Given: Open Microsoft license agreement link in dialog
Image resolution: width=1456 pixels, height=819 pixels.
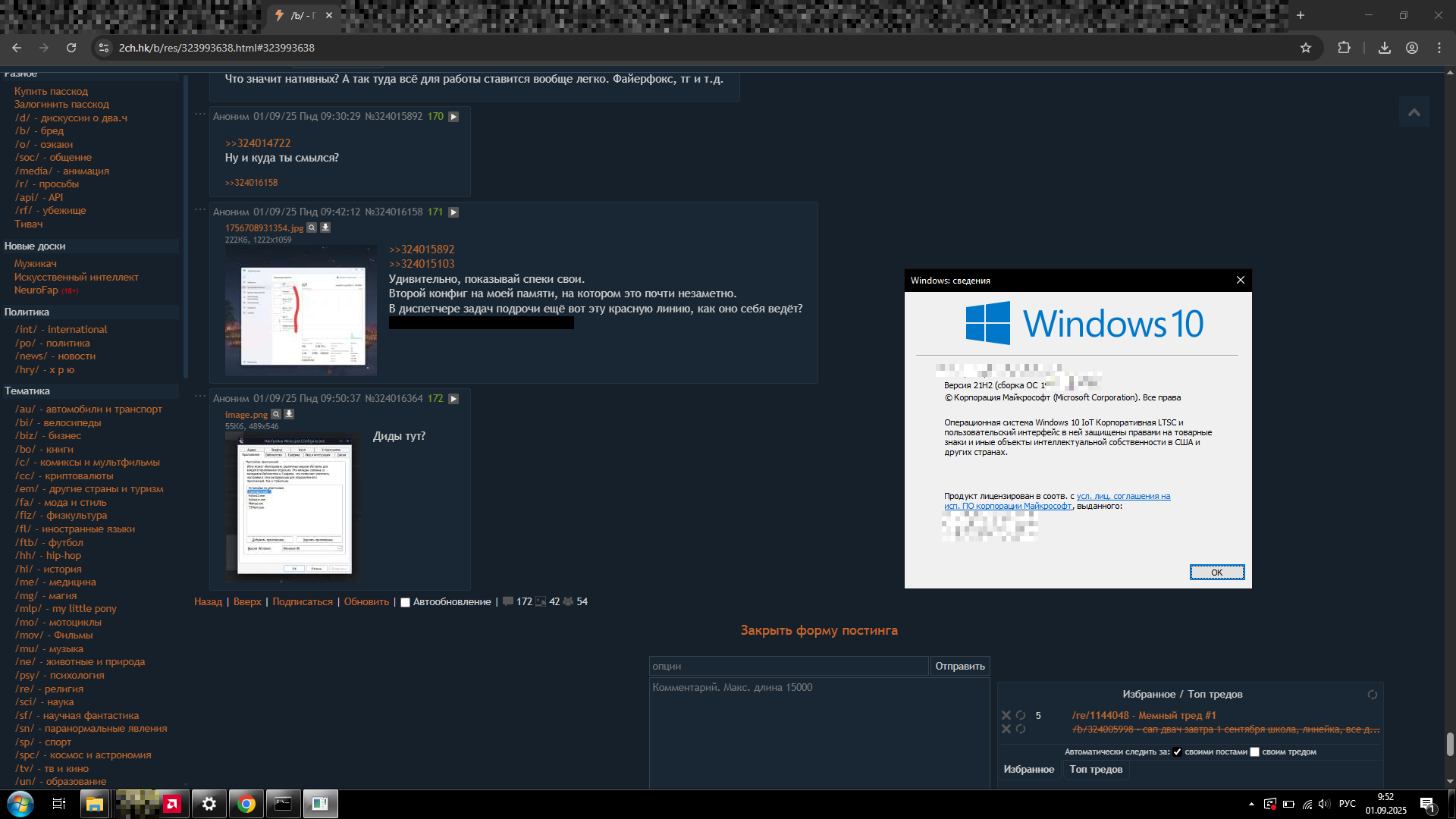Looking at the screenshot, I should (1057, 501).
